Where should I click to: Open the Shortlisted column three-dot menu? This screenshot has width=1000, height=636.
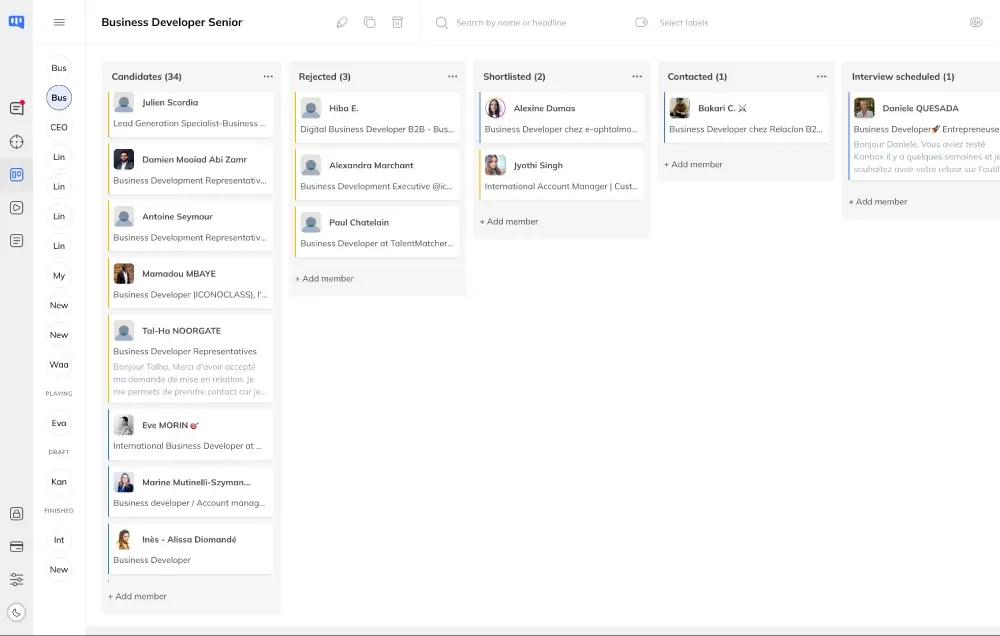636,77
